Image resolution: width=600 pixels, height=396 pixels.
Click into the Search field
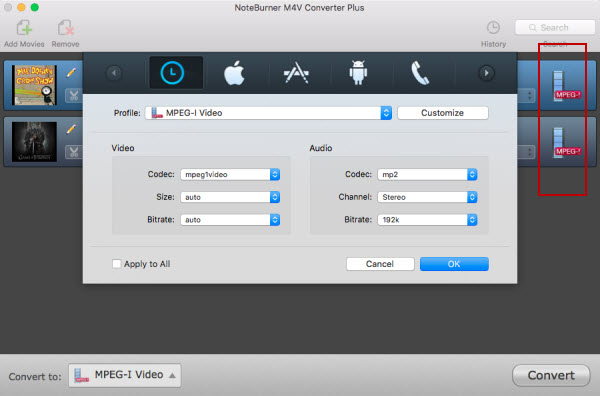click(x=555, y=28)
